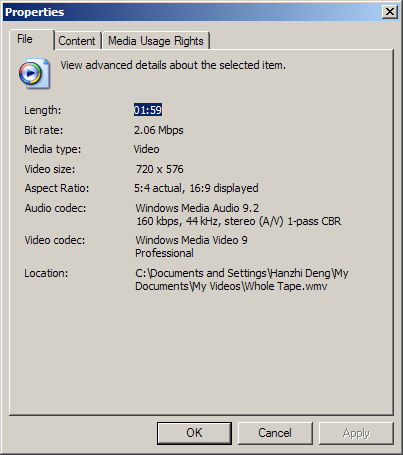Switch to the Content tab

77,41
